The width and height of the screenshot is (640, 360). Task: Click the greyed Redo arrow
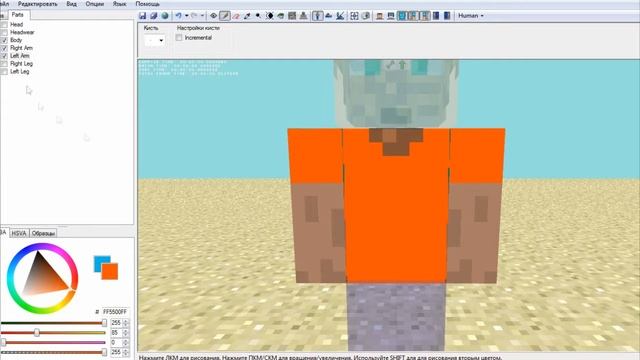pos(194,16)
